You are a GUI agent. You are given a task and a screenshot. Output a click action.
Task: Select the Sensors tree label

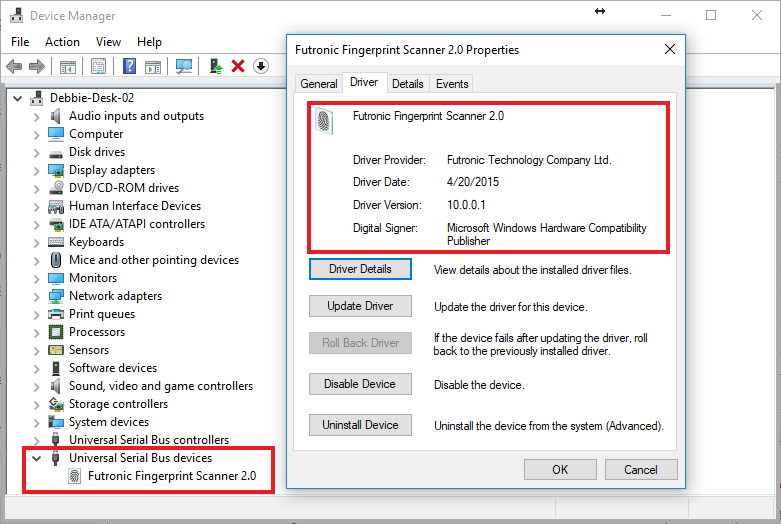(89, 350)
